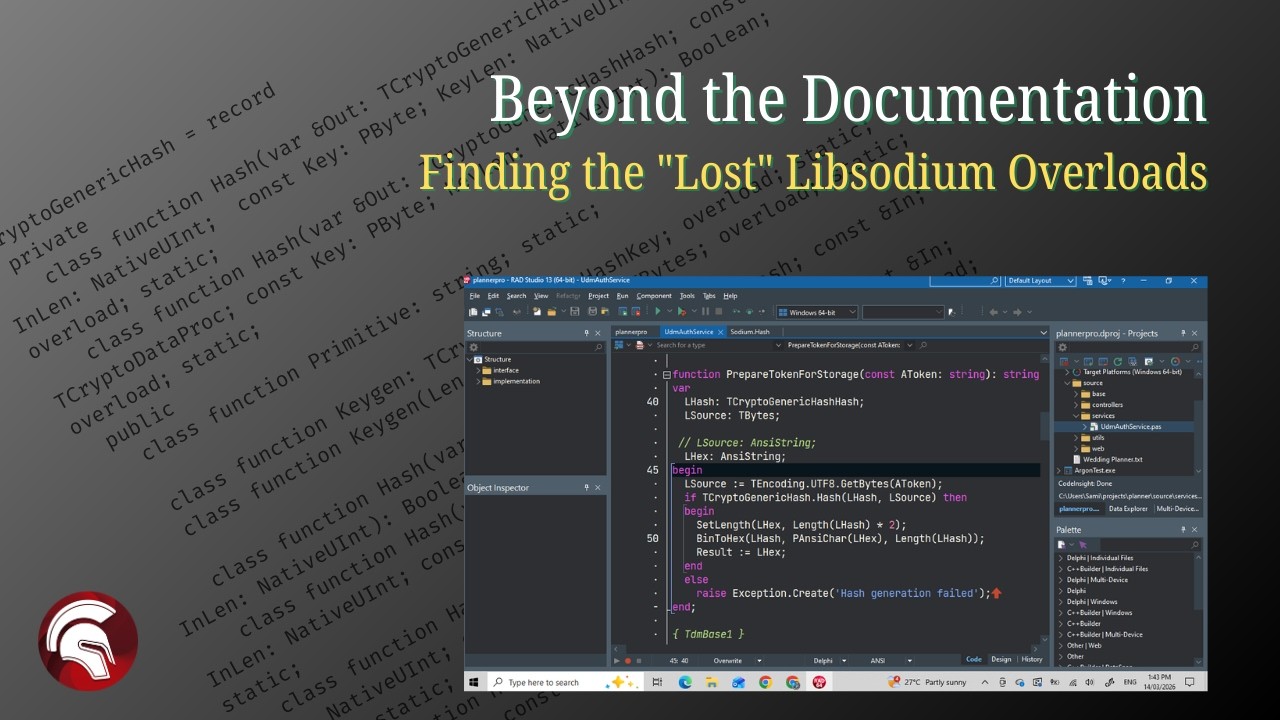
Task: Click the RAD Studio taskbar icon
Action: (x=819, y=682)
